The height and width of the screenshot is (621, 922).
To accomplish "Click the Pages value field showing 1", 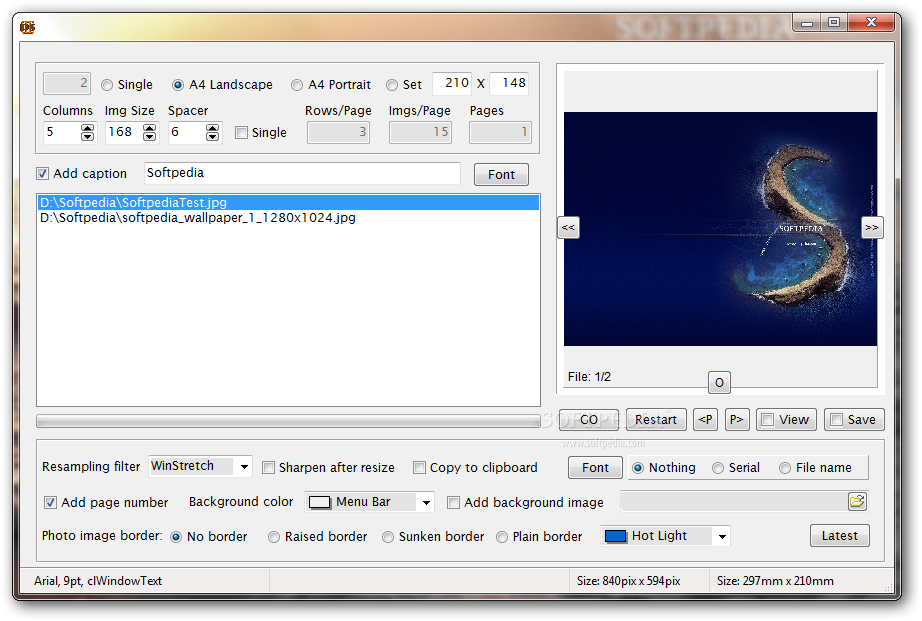I will click(x=500, y=132).
